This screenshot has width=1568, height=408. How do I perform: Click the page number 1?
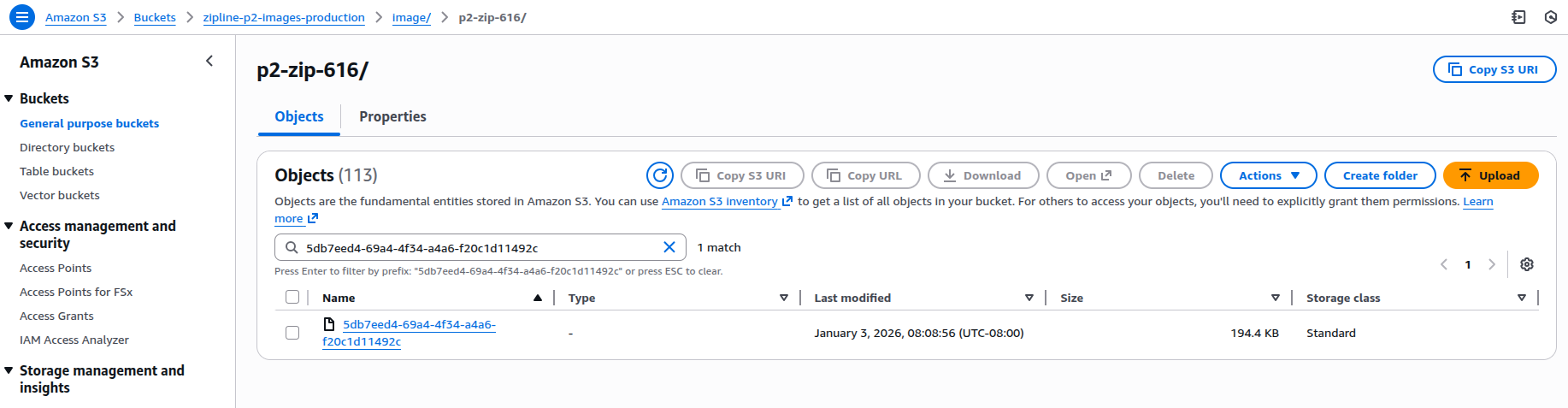pyautogui.click(x=1468, y=264)
